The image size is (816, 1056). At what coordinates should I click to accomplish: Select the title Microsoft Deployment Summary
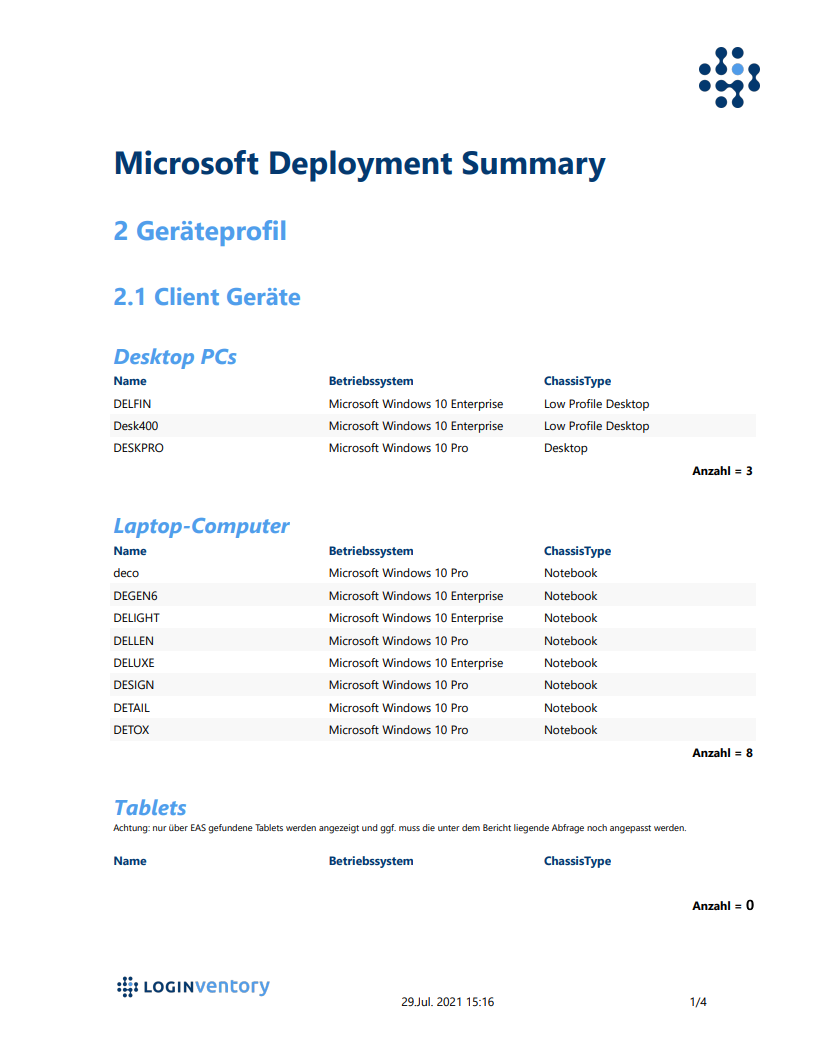click(x=360, y=164)
